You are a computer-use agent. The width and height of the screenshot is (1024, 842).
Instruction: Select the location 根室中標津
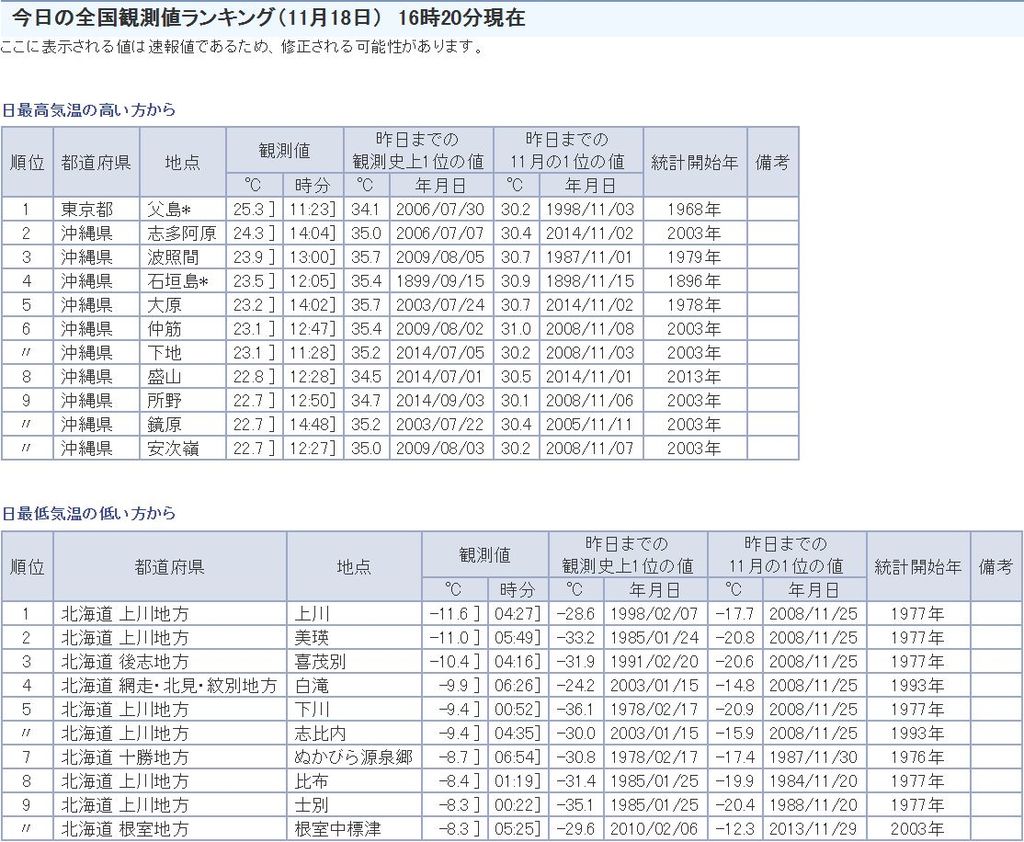[338, 829]
